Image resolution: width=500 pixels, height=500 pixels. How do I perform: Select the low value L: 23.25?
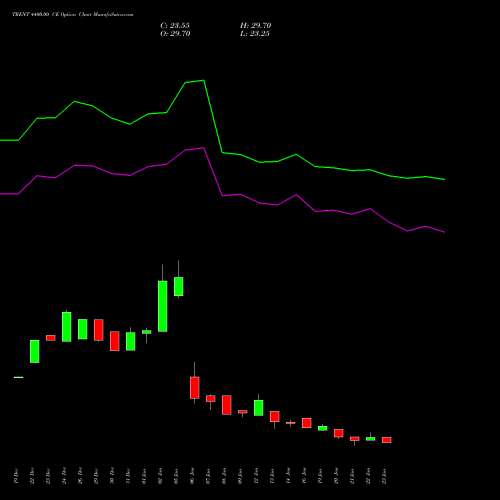coord(255,34)
